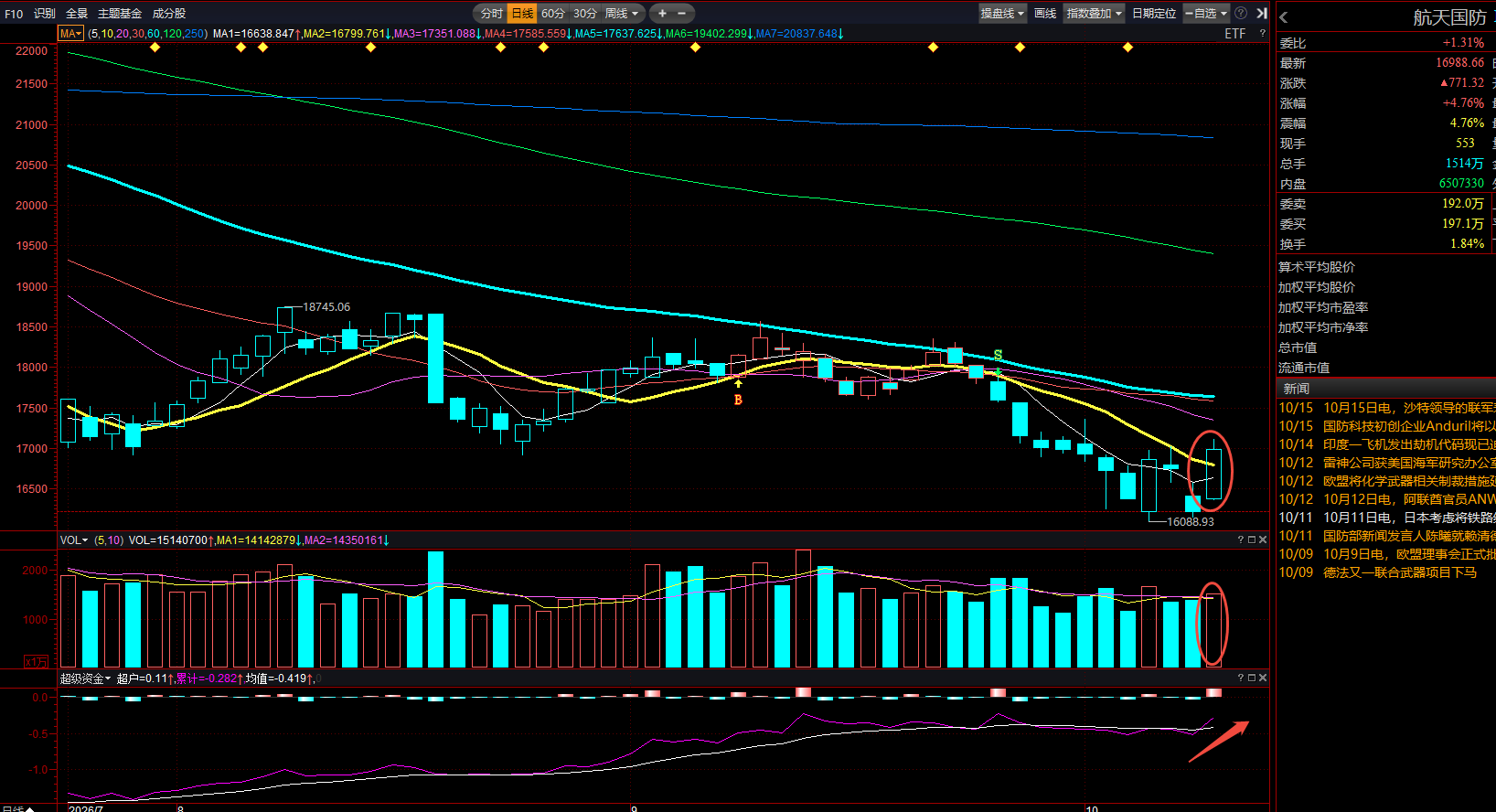The image size is (1496, 812).
Task: Open the 主题基金 tab
Action: (120, 13)
